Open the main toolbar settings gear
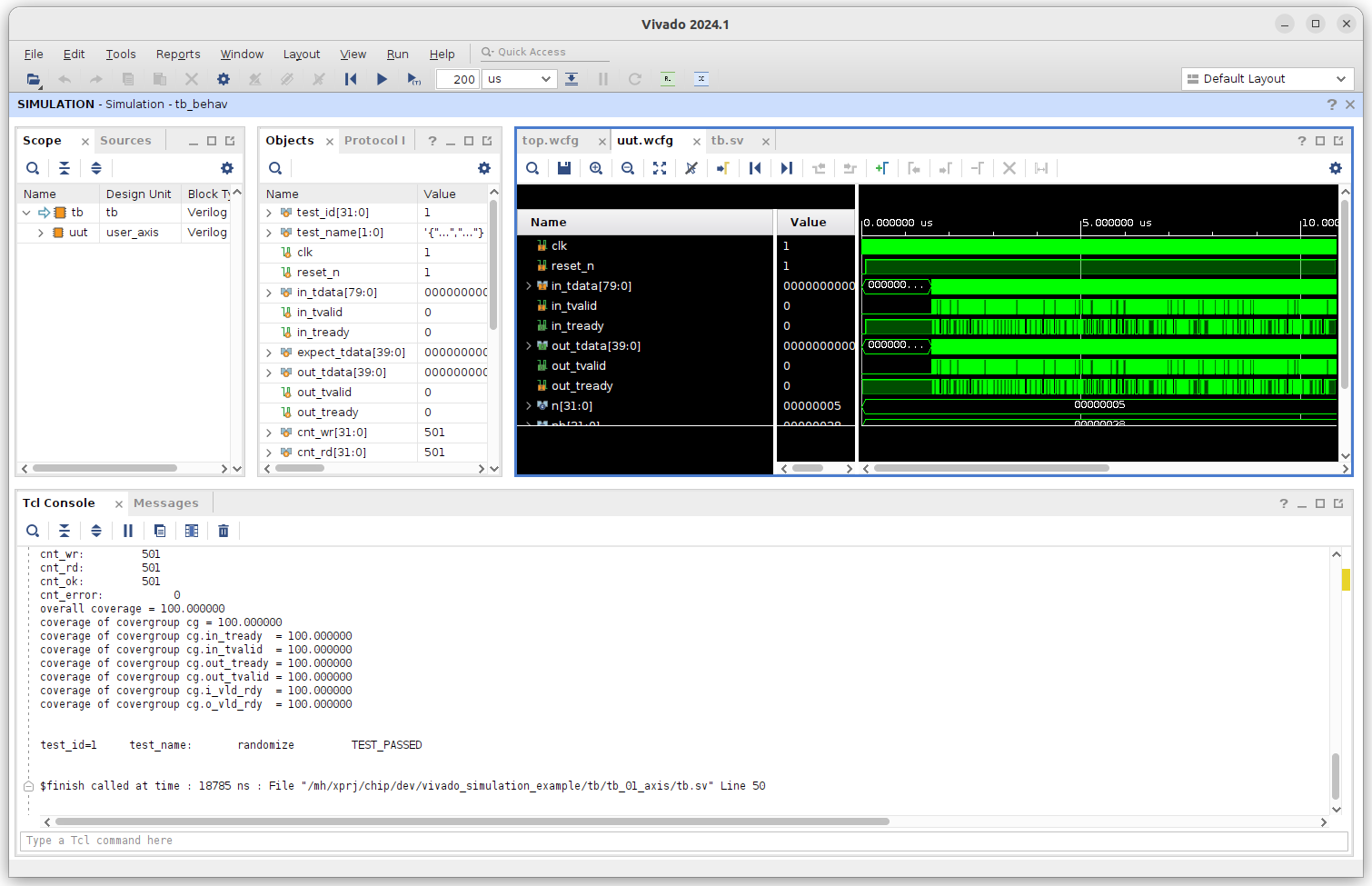 (x=224, y=79)
